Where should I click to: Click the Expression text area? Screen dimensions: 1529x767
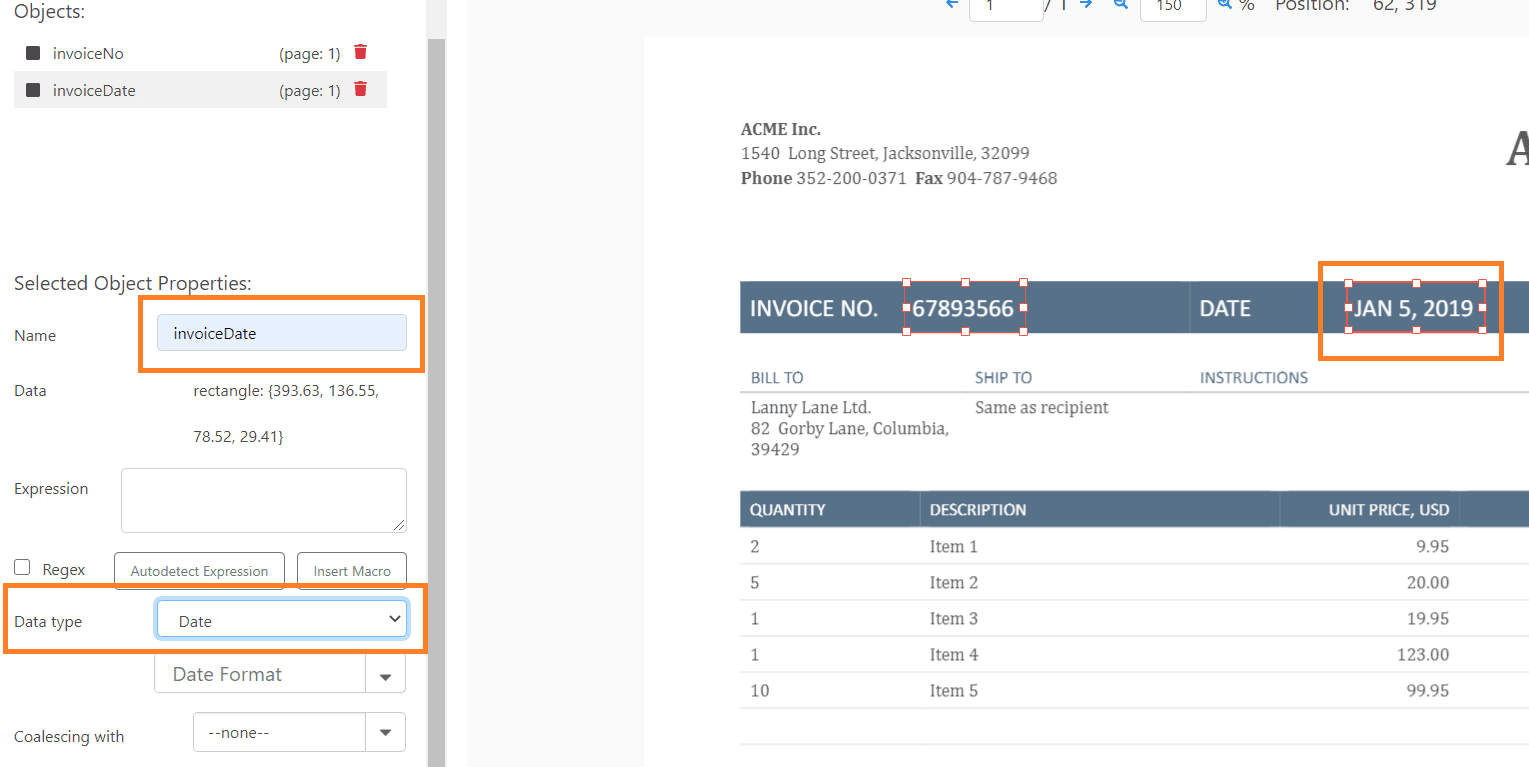(x=263, y=499)
